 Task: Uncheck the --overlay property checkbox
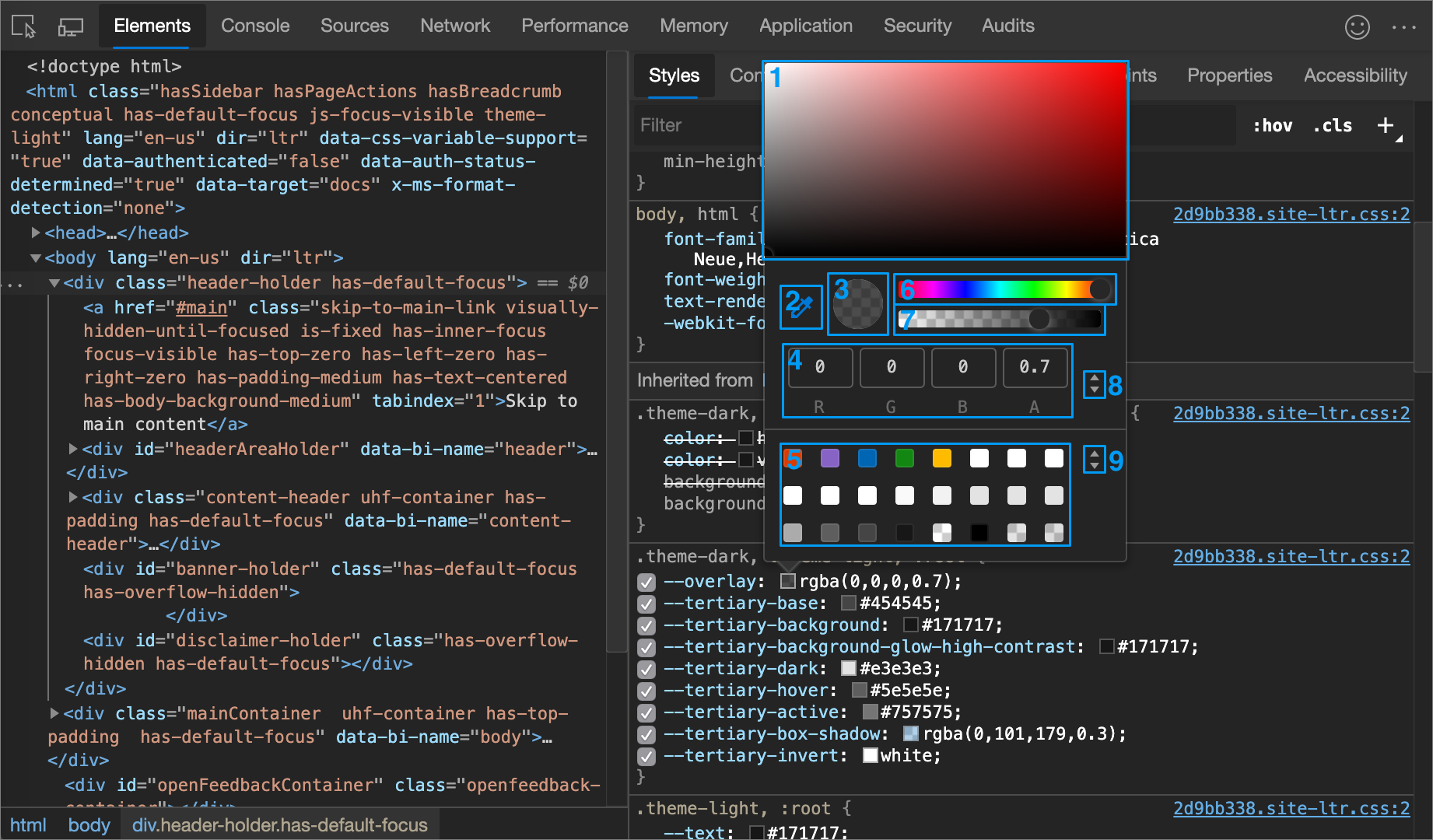(x=646, y=582)
